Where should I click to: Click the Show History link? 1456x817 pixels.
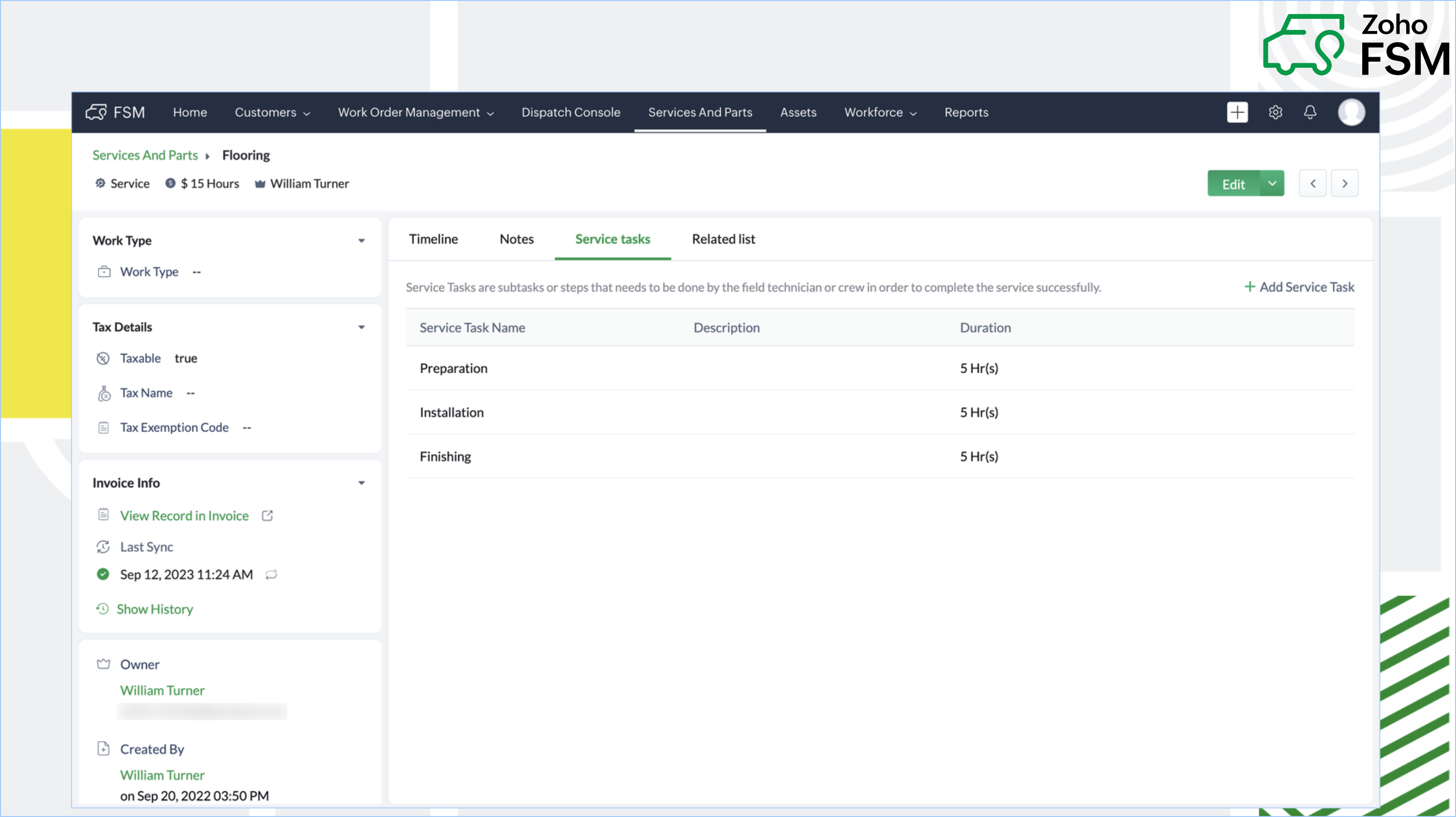pos(154,609)
